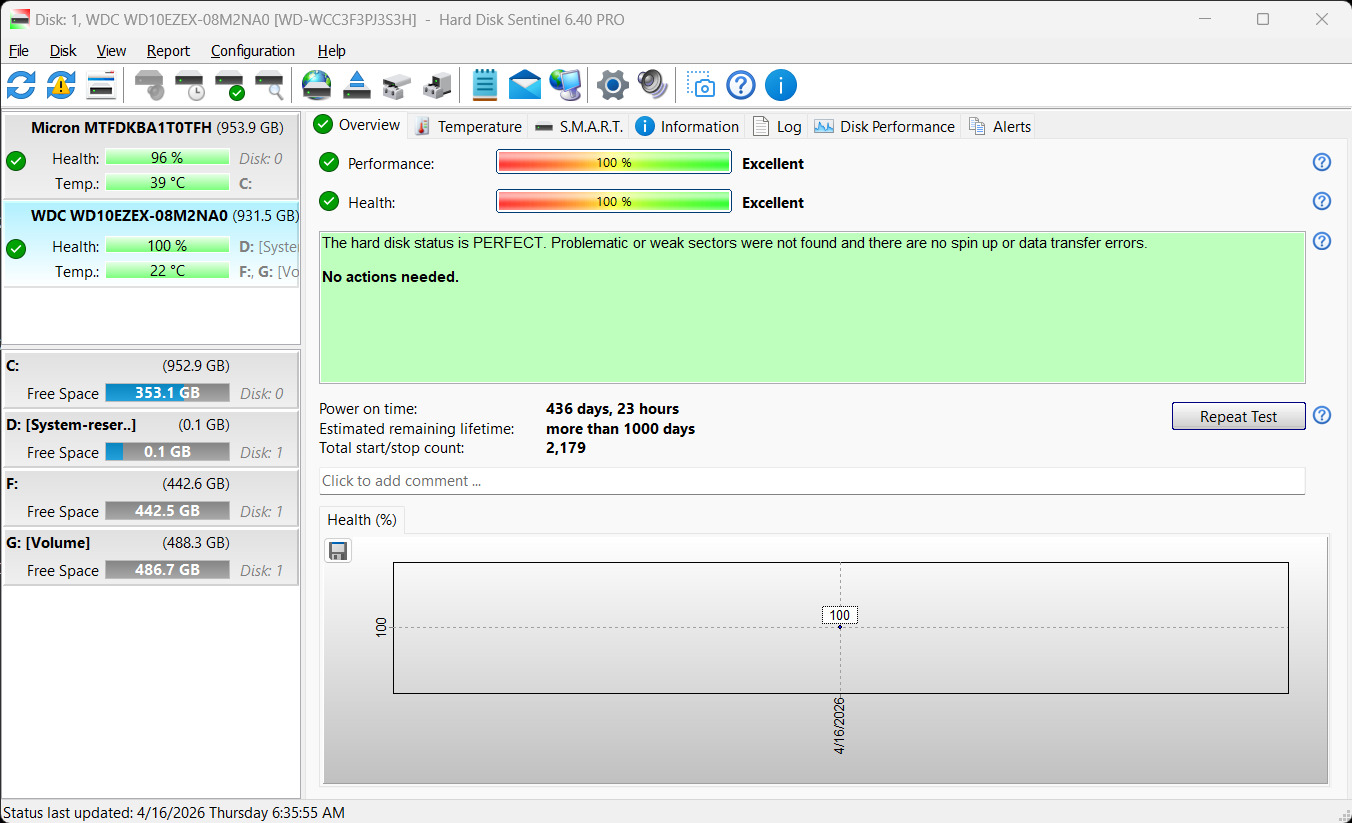Screen dimensions: 1352x823
Task: Click the 'Status last updated' status bar text
Action: pos(174,813)
